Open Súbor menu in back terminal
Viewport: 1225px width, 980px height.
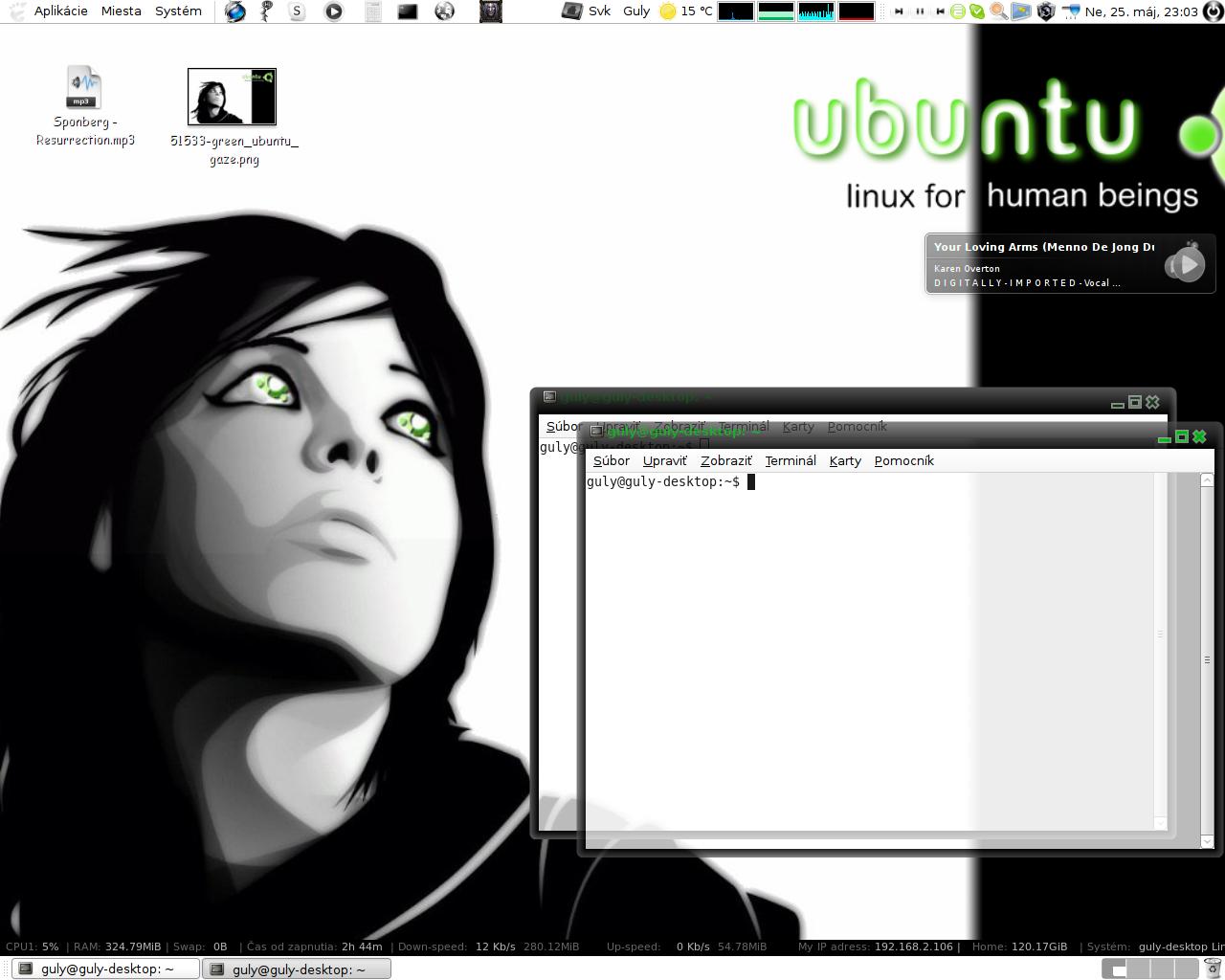563,426
